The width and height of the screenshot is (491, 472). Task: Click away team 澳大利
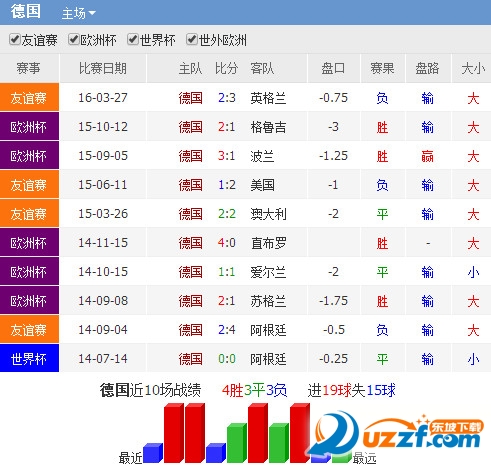(x=268, y=214)
